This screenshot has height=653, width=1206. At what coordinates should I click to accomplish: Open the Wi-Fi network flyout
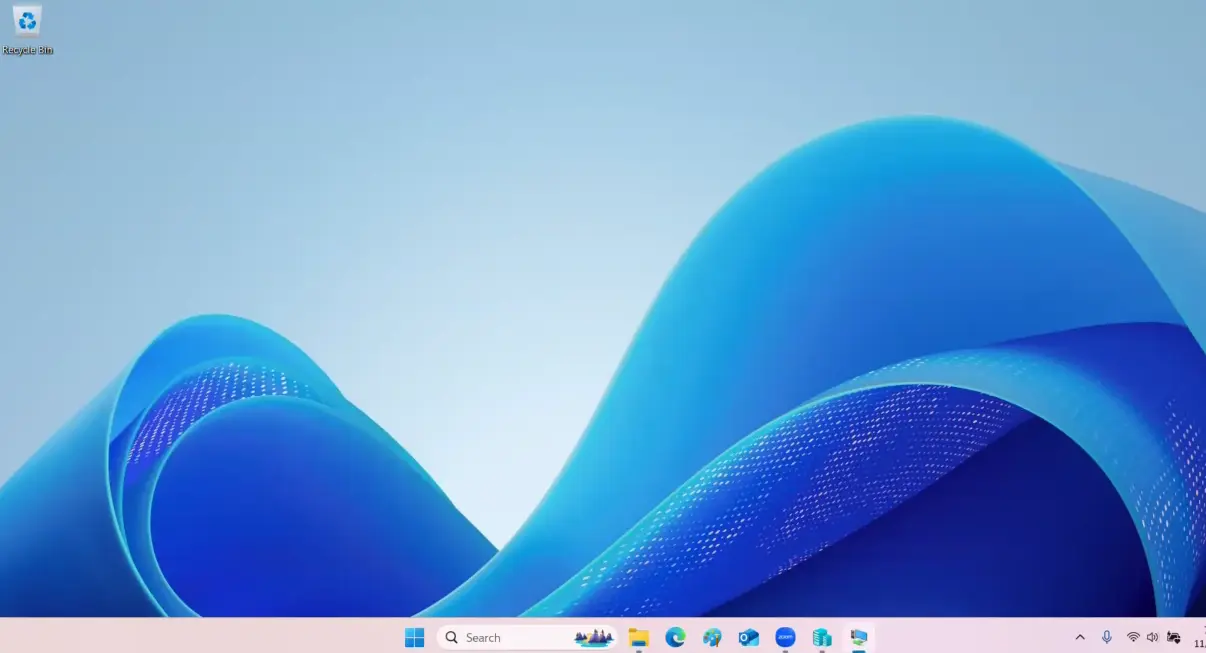point(1133,638)
